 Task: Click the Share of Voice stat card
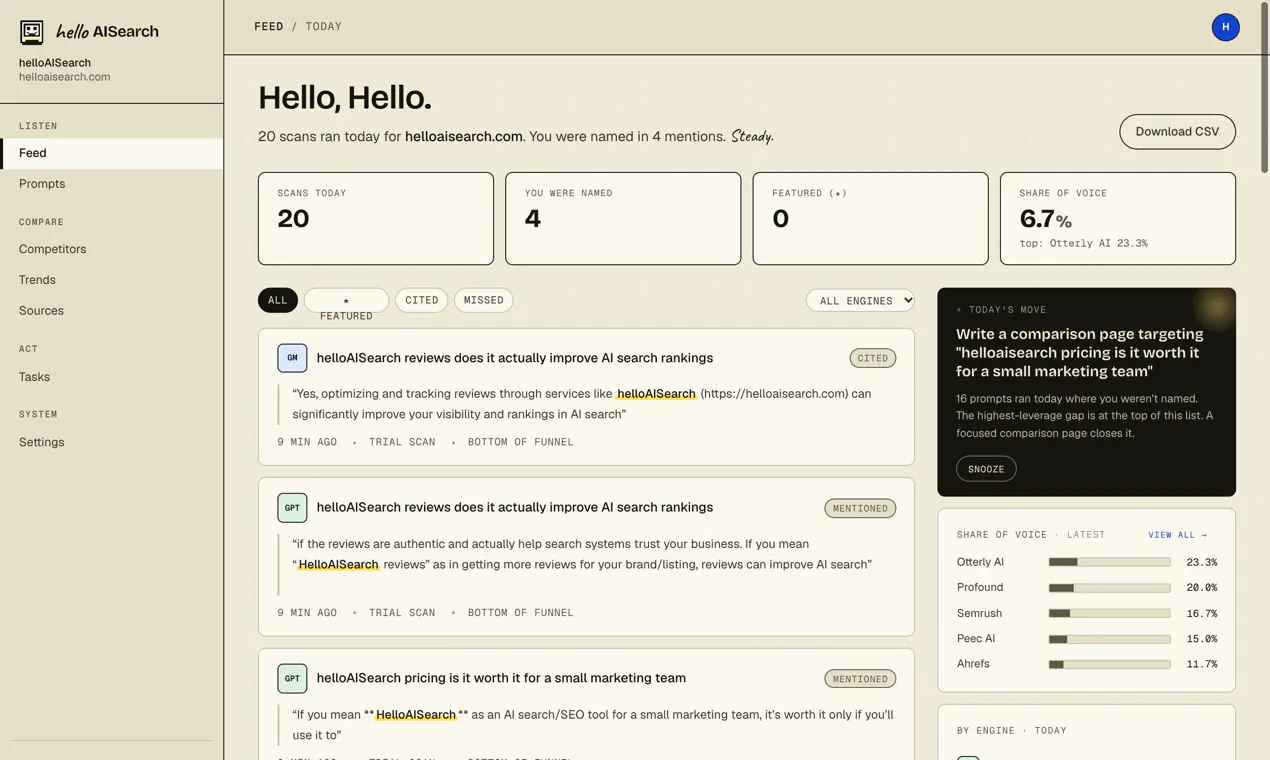(1118, 218)
